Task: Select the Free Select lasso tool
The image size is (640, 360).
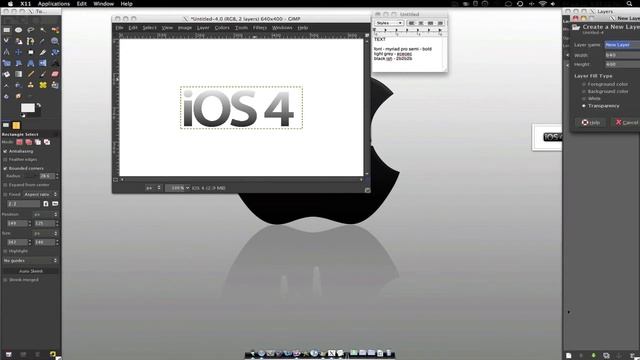Action: (31, 30)
